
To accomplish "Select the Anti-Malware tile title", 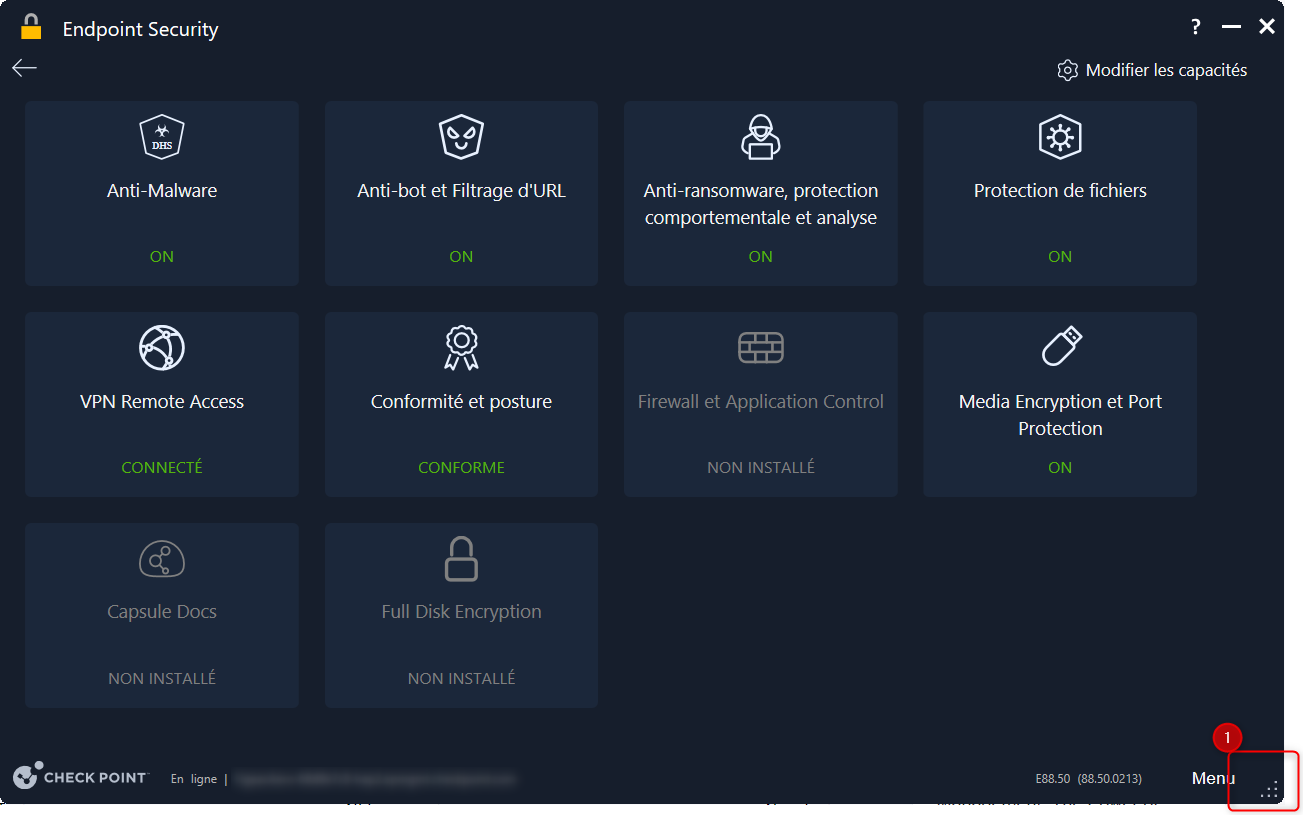I will tap(162, 190).
